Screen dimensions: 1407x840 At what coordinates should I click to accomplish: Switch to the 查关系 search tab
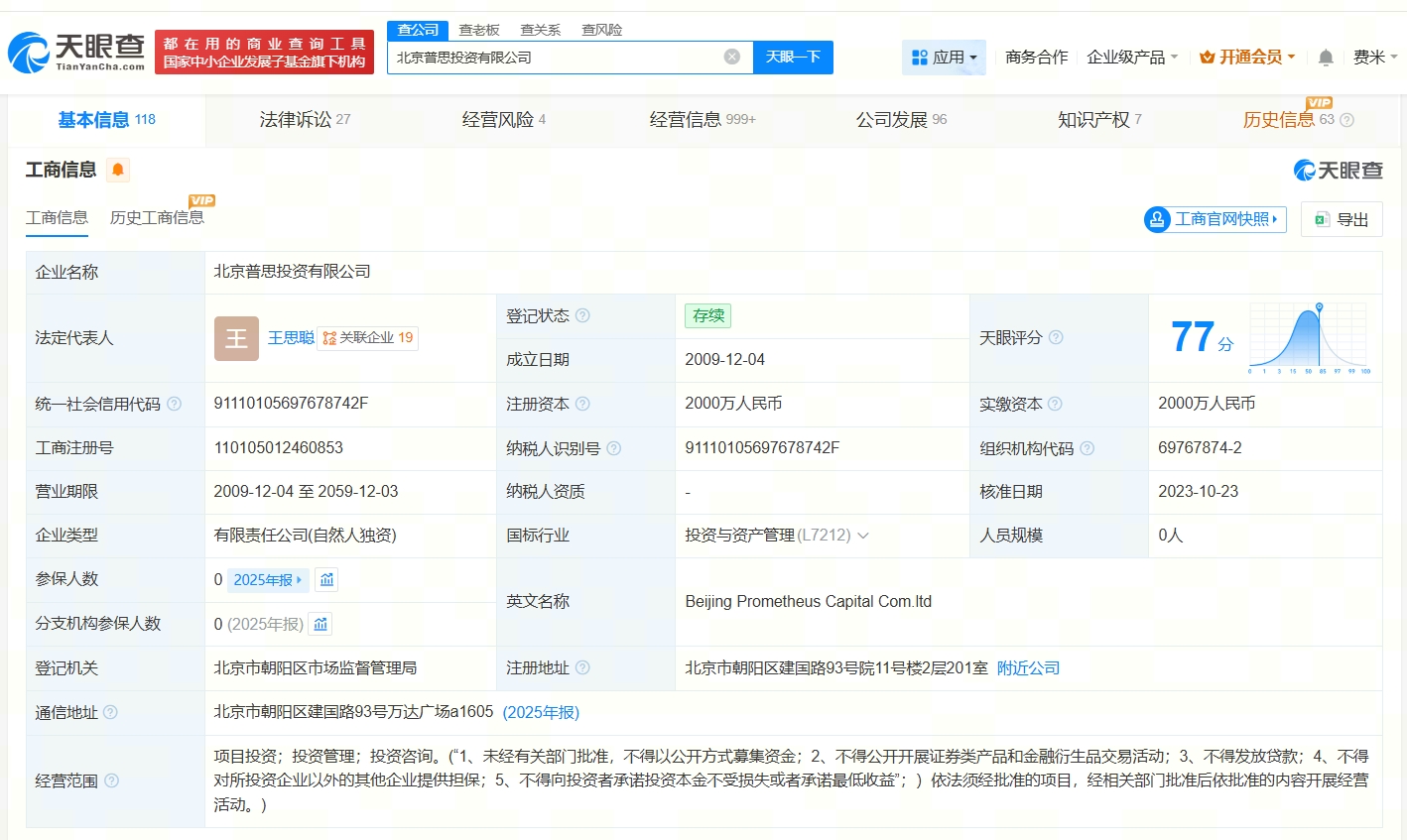click(541, 30)
